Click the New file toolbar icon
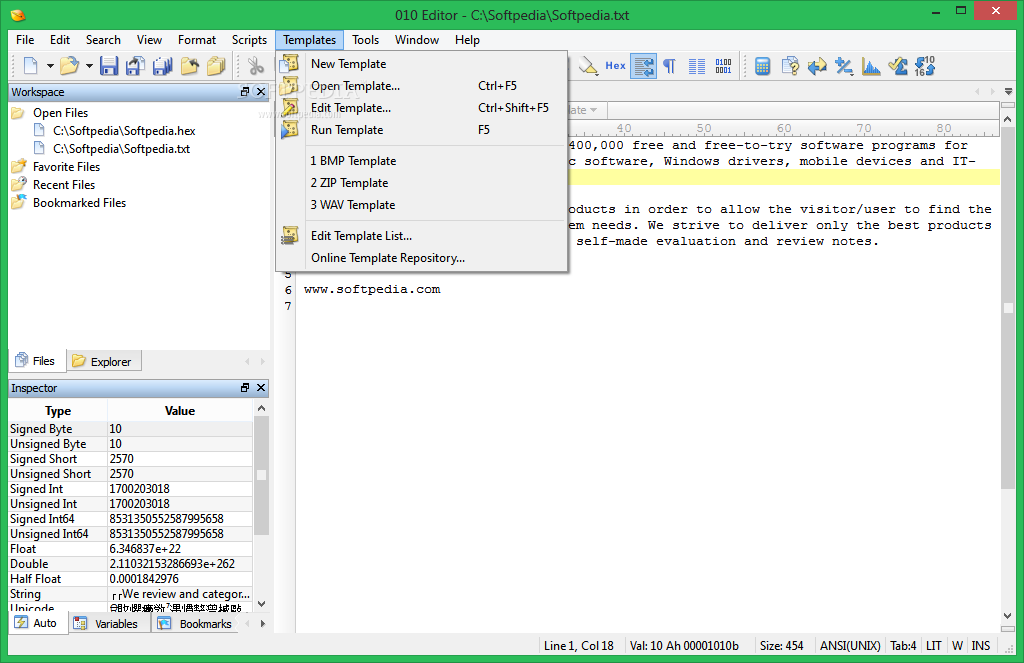Viewport: 1024px width, 663px height. [x=31, y=65]
